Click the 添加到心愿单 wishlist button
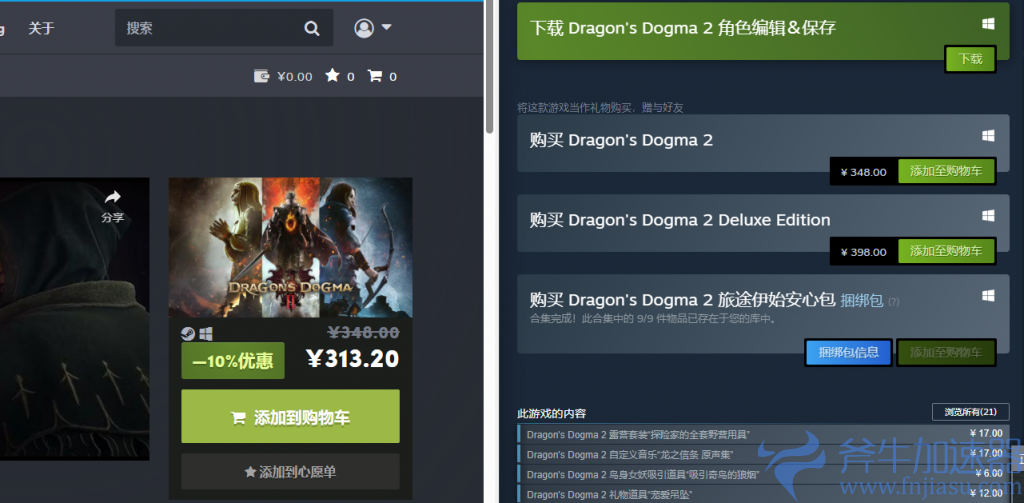This screenshot has height=503, width=1024. coord(290,471)
